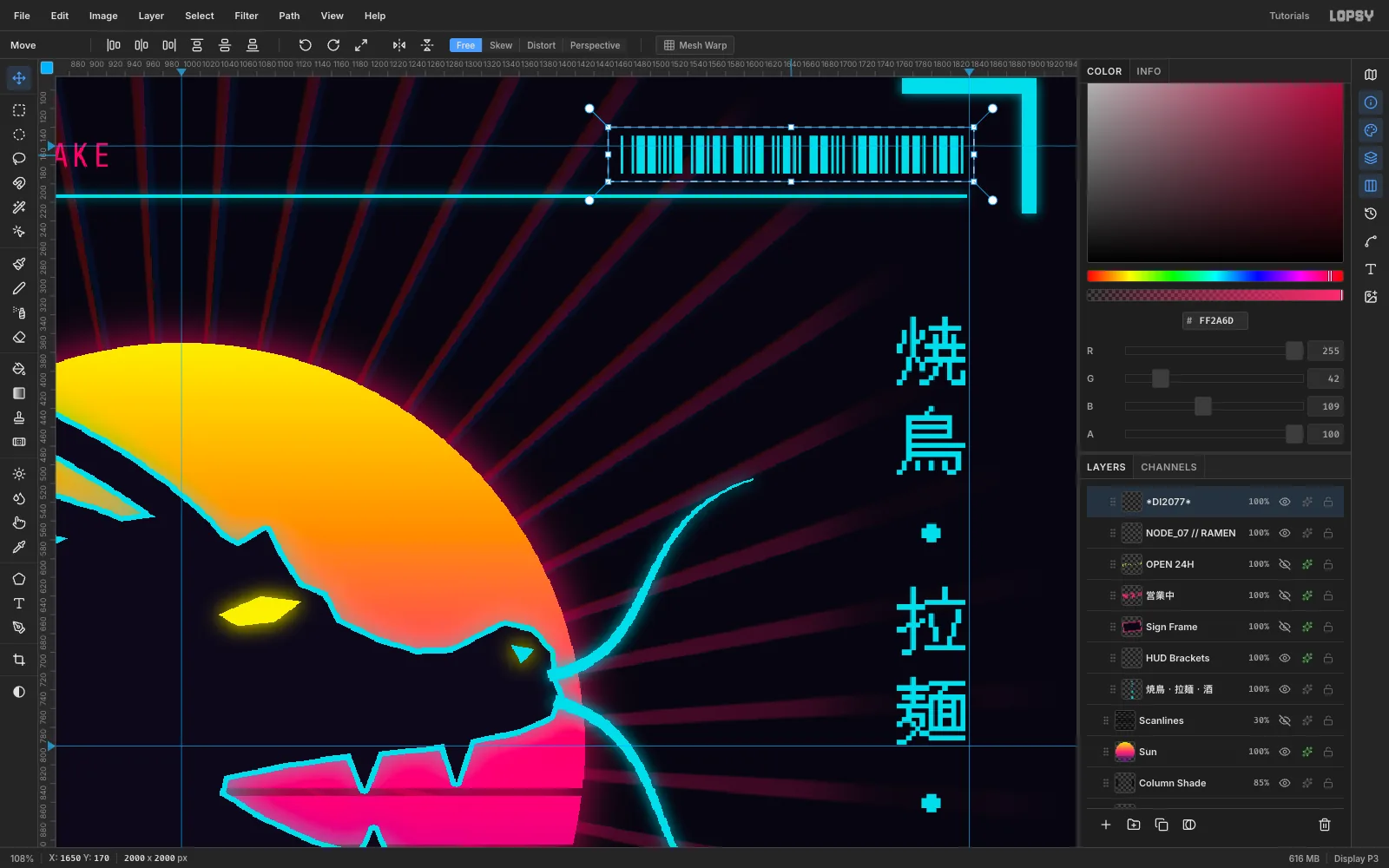Screen dimensions: 1389x868
Task: Hide the Column Shade layer
Action: pos(1285,783)
